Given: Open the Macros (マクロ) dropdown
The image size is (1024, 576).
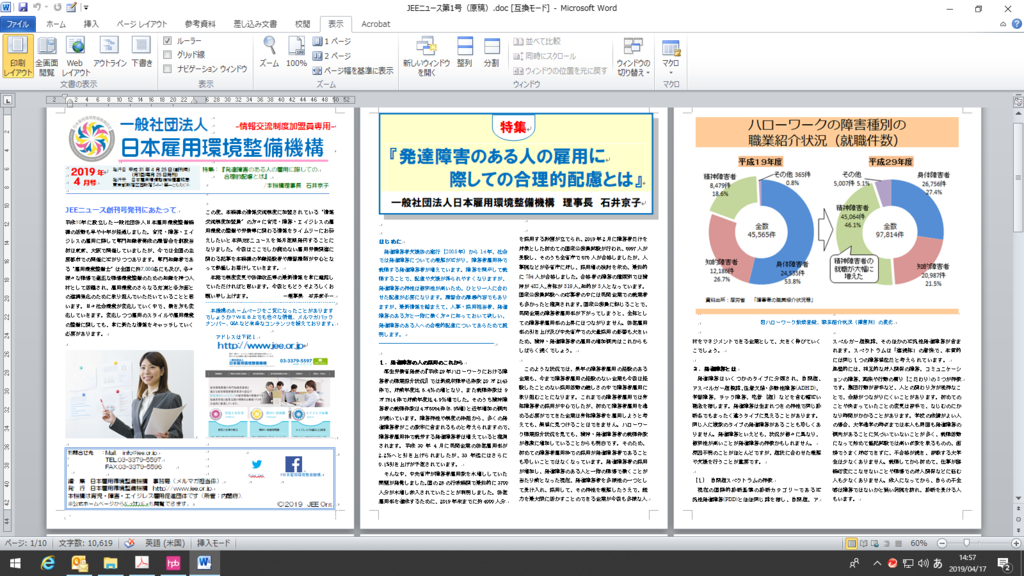Looking at the screenshot, I should tap(671, 56).
